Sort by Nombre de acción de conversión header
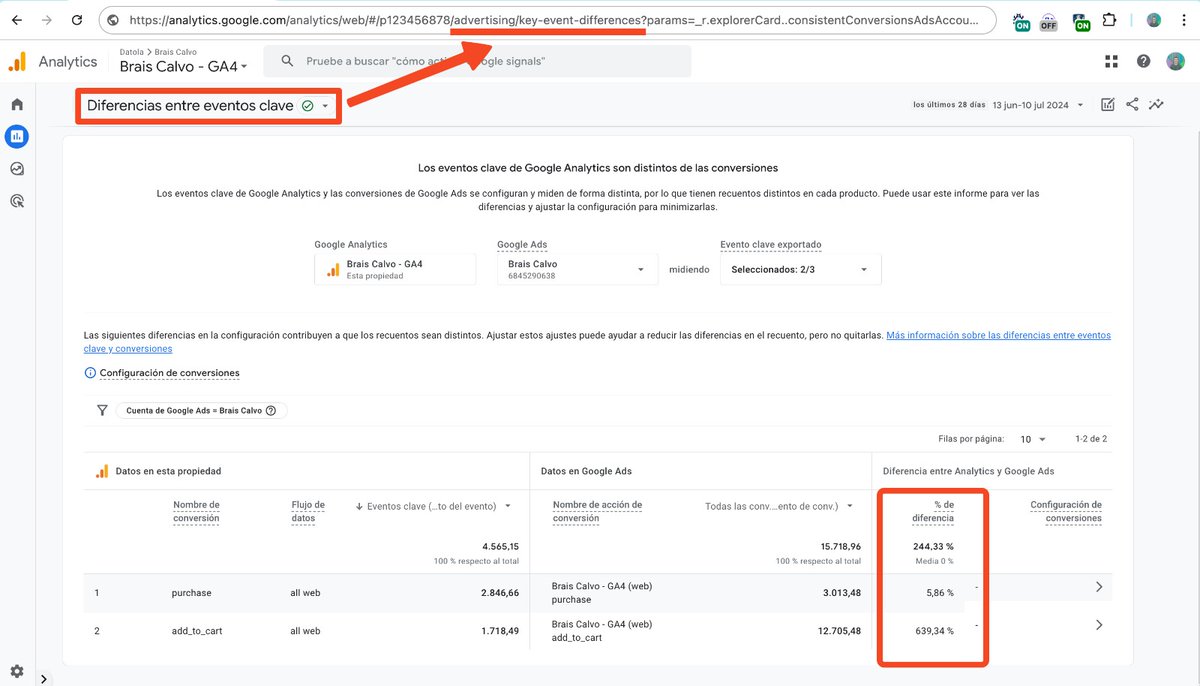Image resolution: width=1200 pixels, height=686 pixels. 598,511
